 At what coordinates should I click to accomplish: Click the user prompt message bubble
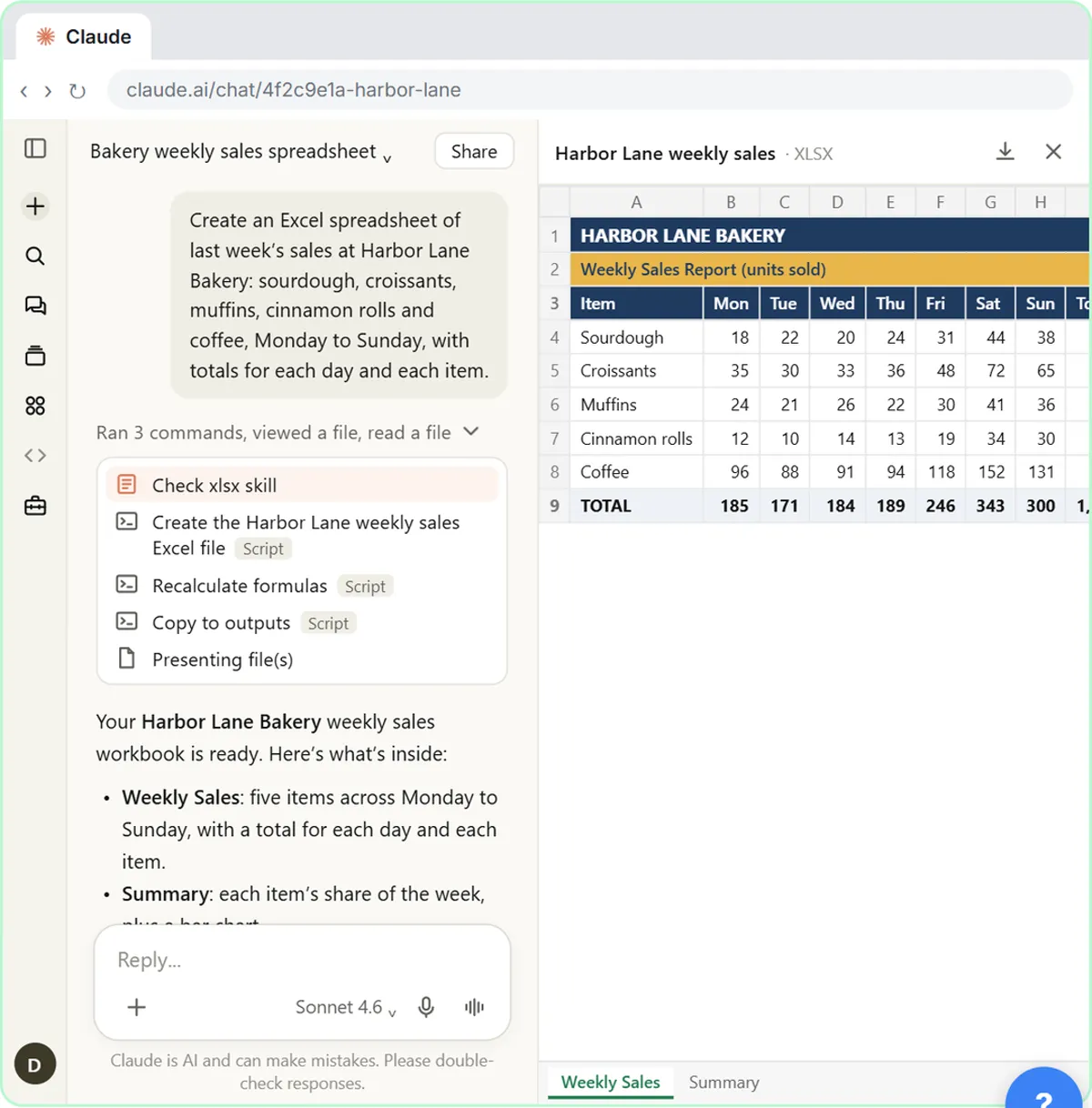point(339,295)
